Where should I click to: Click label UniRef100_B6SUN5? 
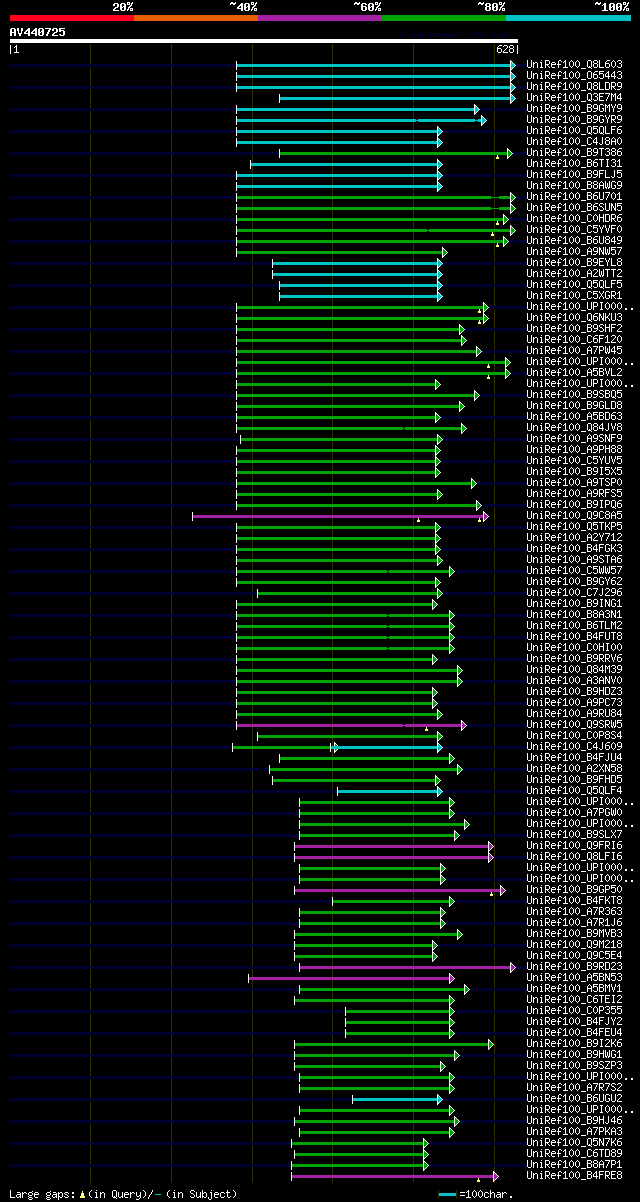click(573, 207)
